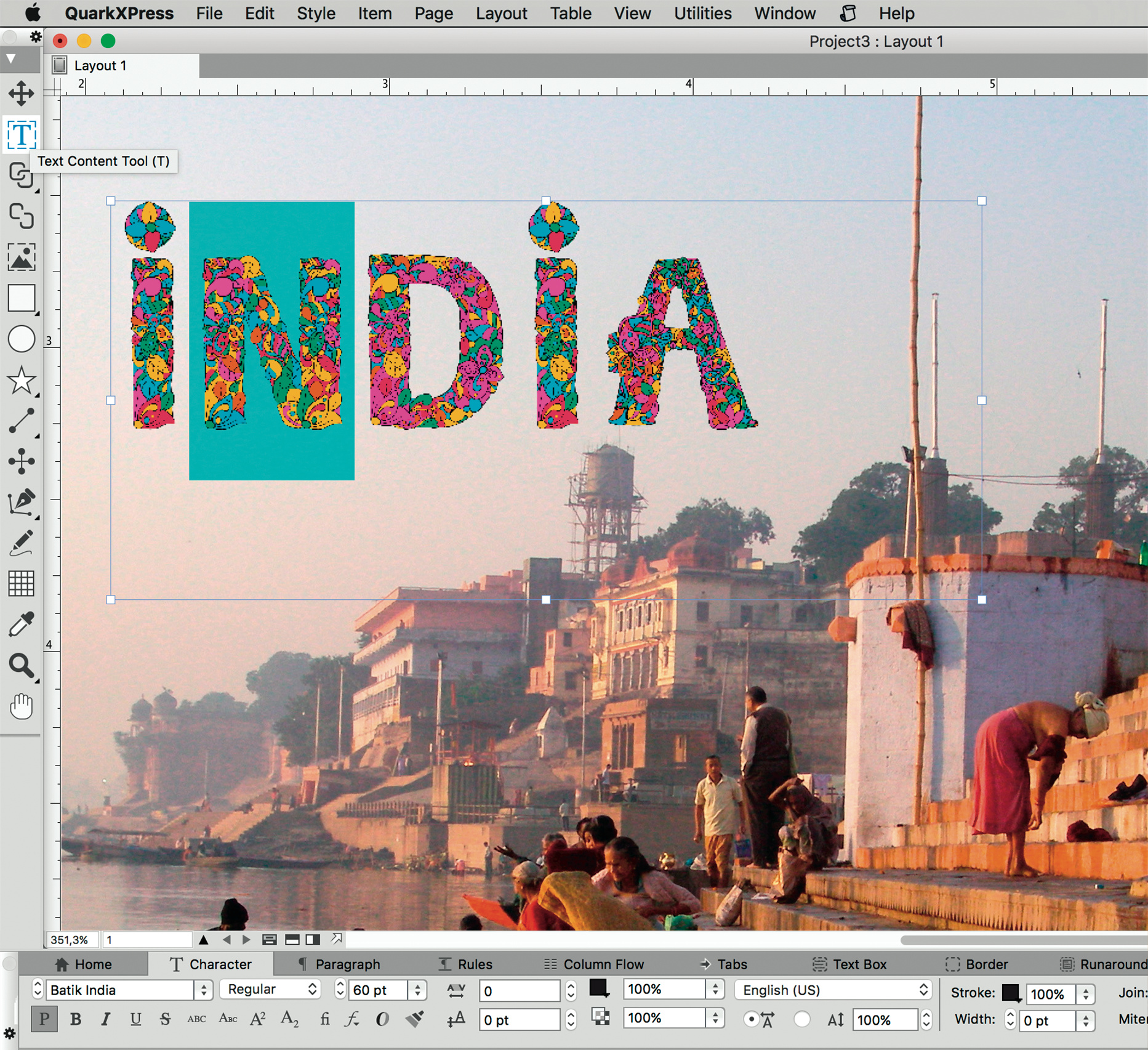Select the Table tool

coord(21,583)
